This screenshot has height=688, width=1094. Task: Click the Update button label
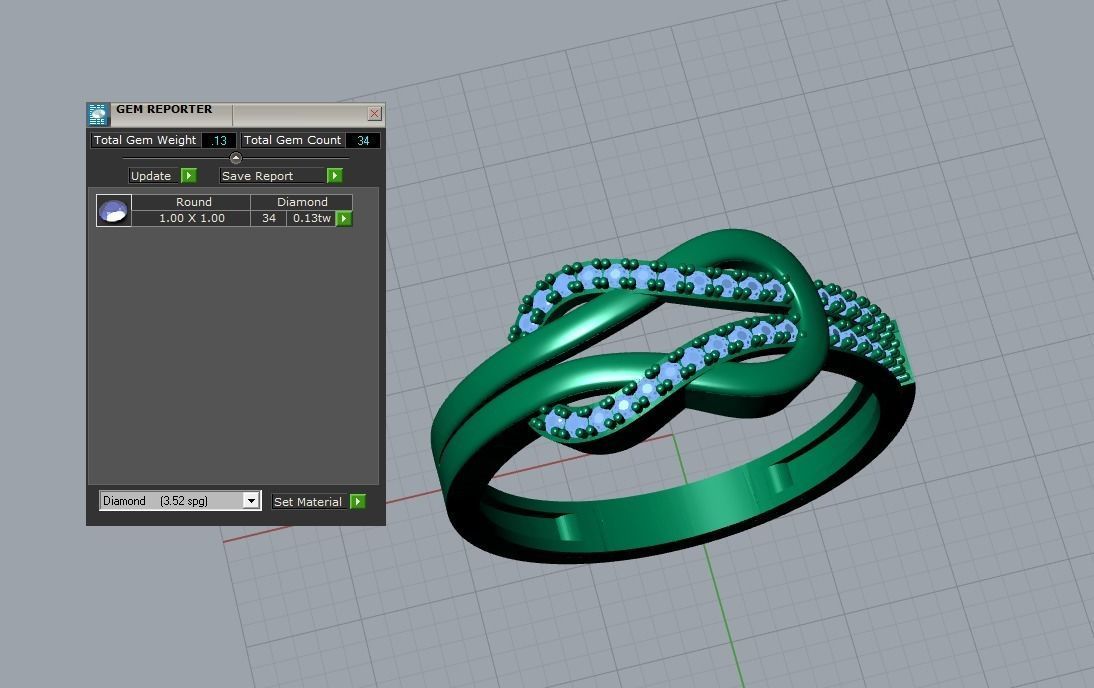(x=151, y=176)
